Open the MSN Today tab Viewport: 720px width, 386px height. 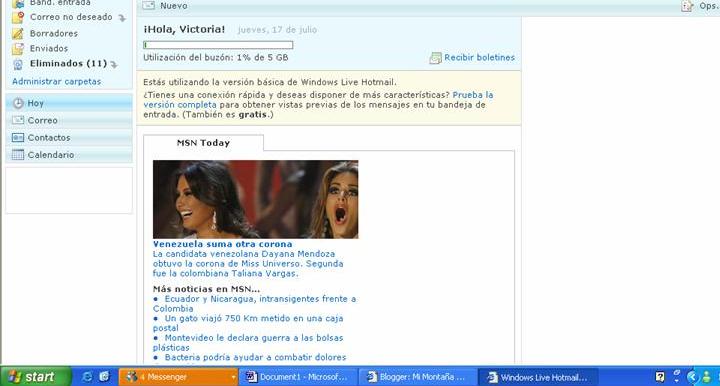click(203, 143)
